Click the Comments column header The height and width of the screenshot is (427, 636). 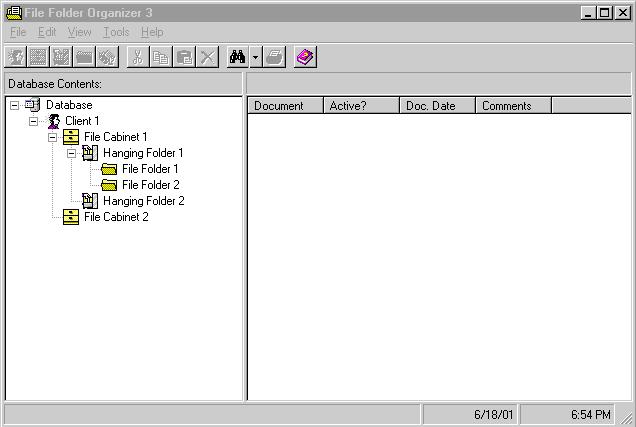(513, 105)
